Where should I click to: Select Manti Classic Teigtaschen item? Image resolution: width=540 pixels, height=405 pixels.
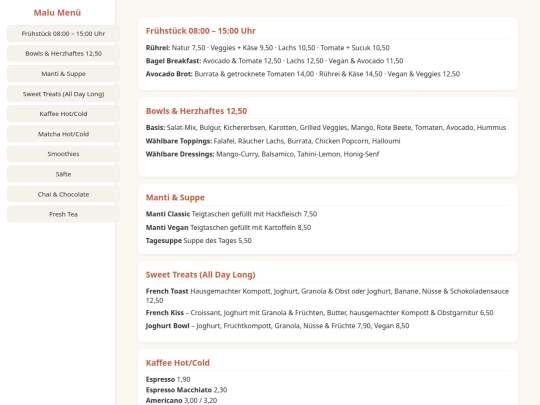click(231, 214)
